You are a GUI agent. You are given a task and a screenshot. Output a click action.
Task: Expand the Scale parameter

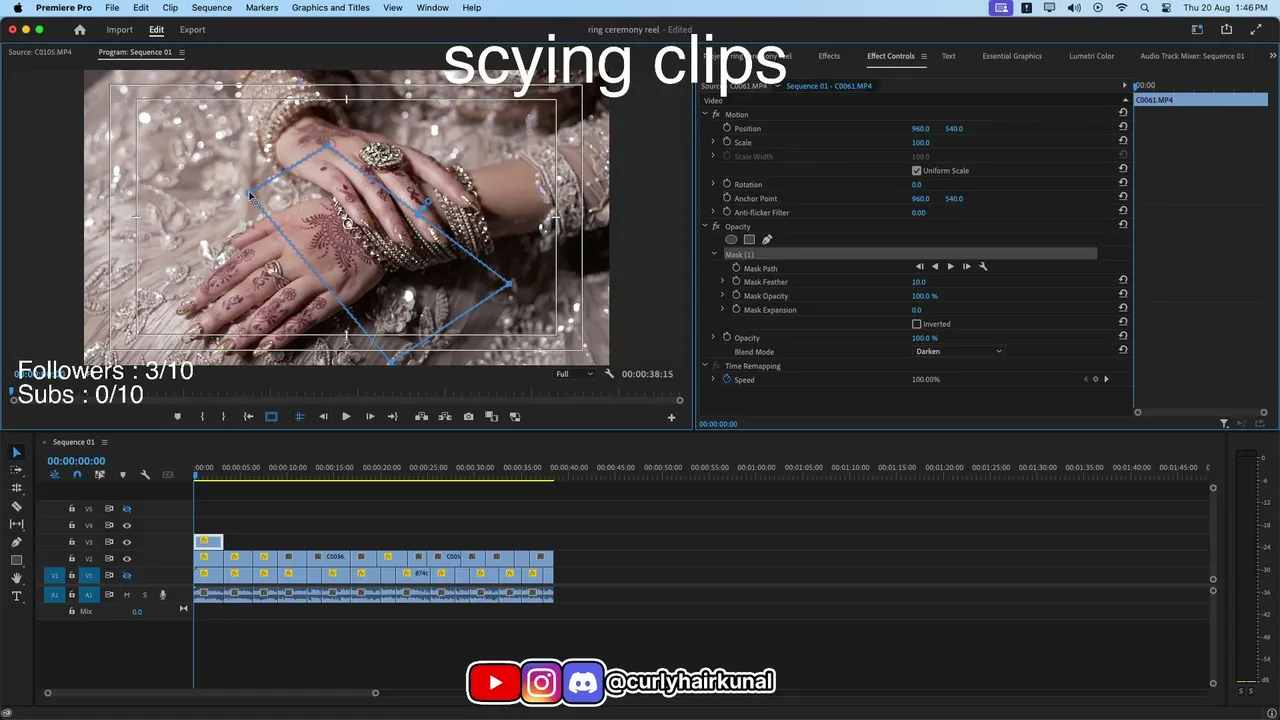(x=713, y=142)
